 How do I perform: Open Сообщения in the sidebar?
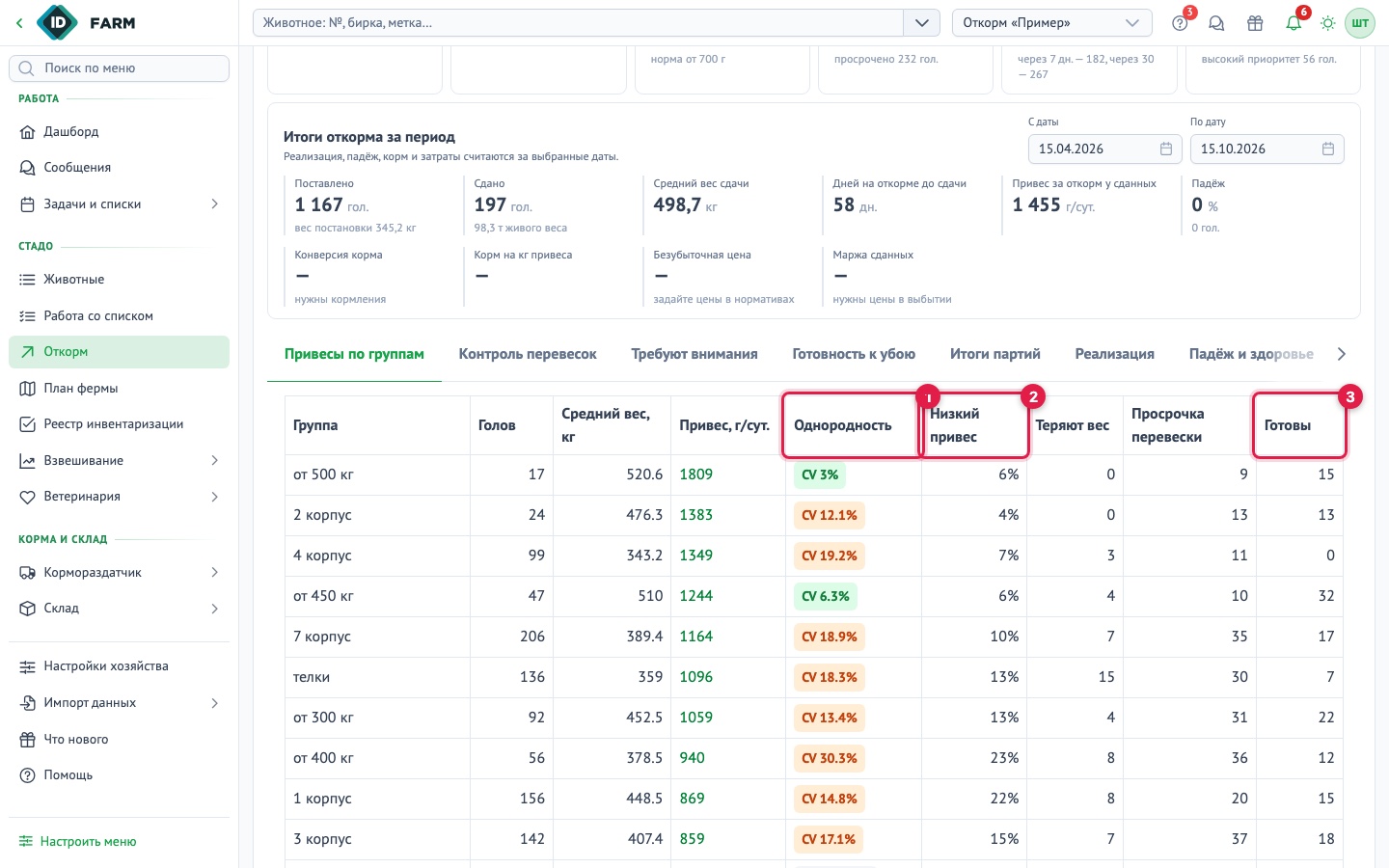coord(119,168)
